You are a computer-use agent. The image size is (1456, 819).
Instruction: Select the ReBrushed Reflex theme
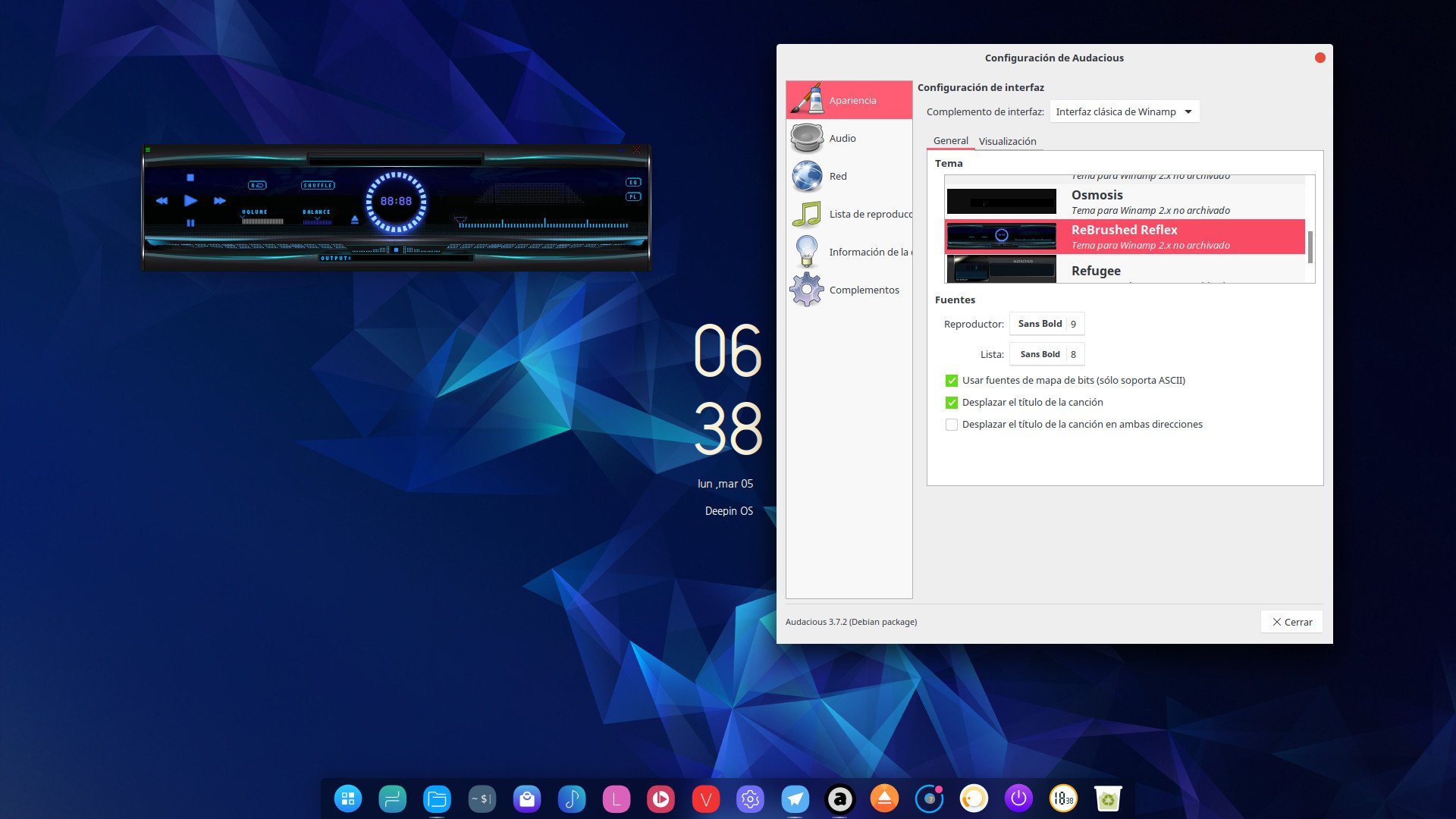point(1125,237)
